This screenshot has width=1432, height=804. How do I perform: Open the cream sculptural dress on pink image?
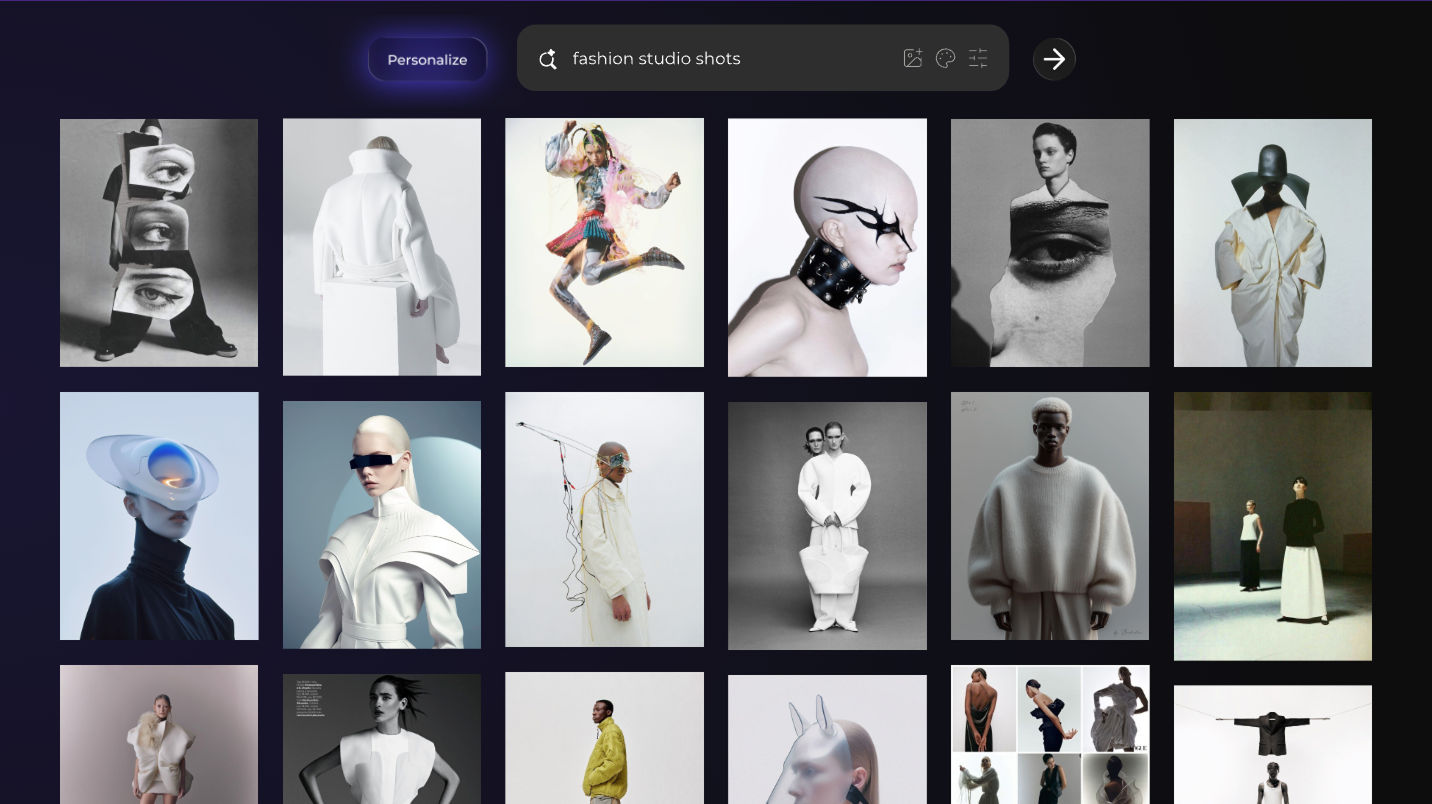pyautogui.click(x=159, y=734)
